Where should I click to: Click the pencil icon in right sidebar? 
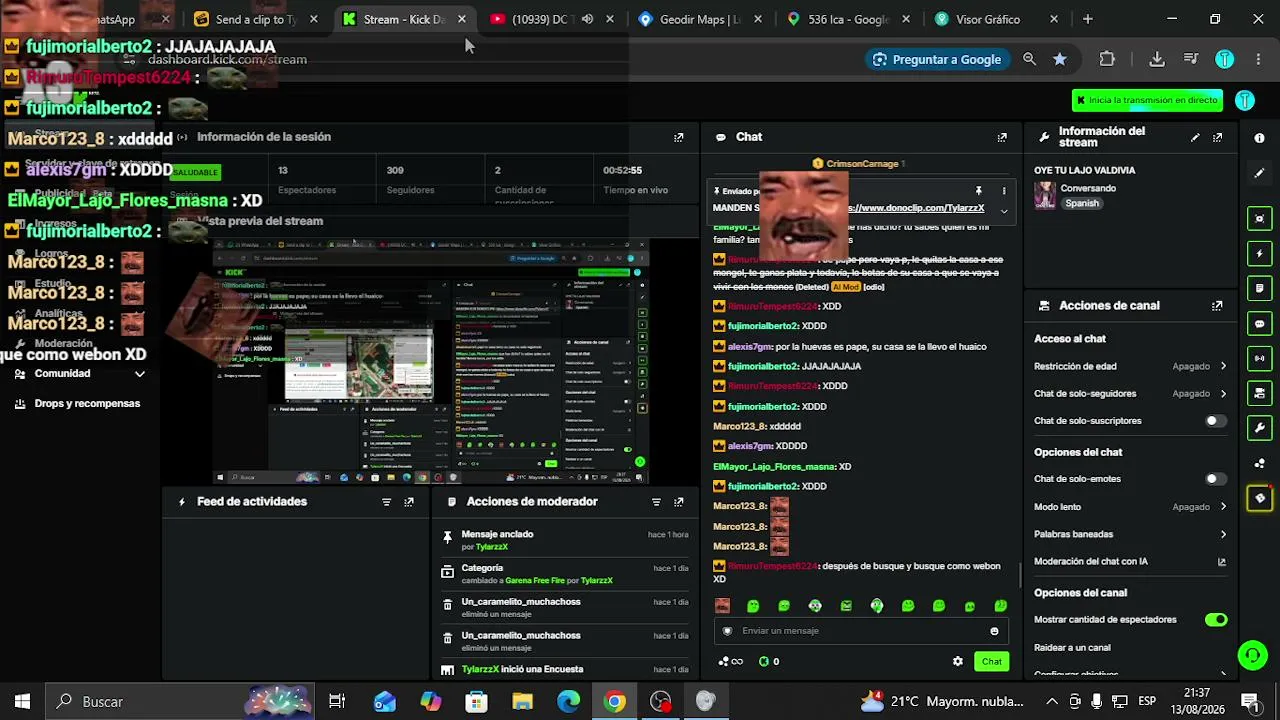(1260, 173)
